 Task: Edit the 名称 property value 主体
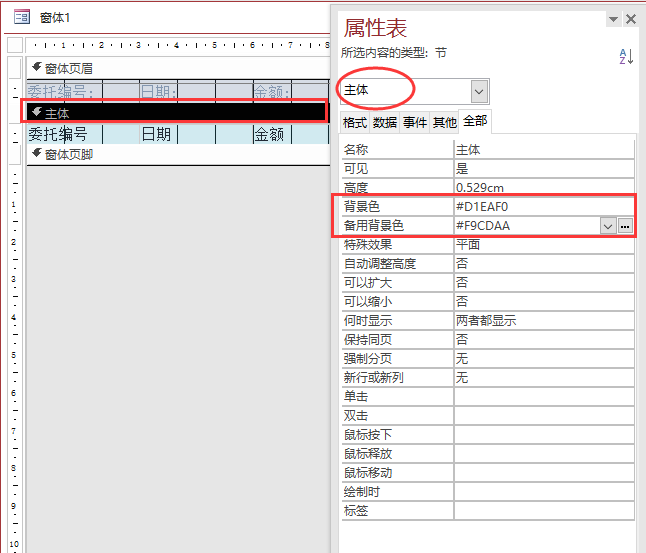(543, 150)
